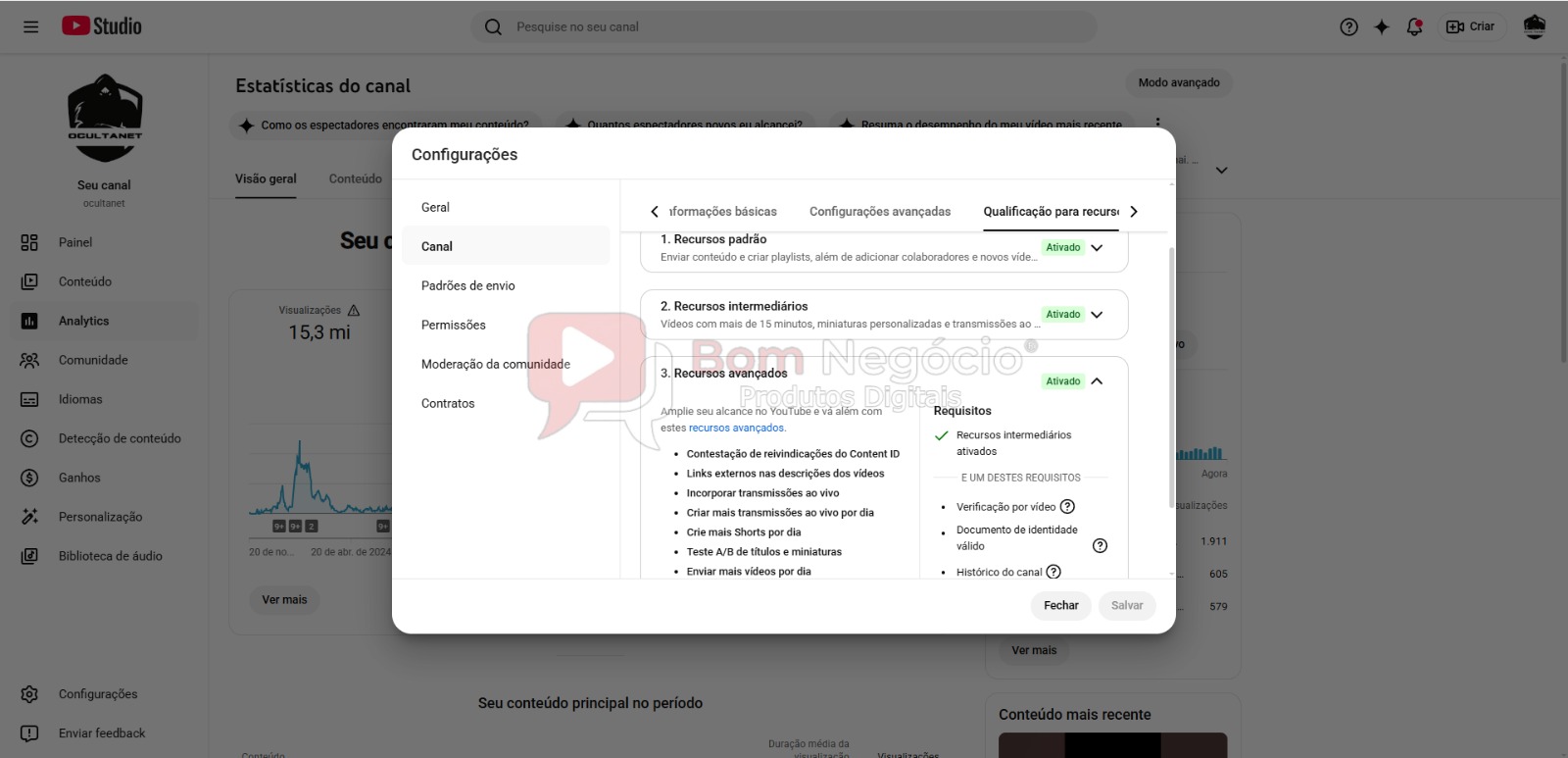The width and height of the screenshot is (1568, 758).
Task: Open Painel dashboard icon in sidebar
Action: coord(29,242)
